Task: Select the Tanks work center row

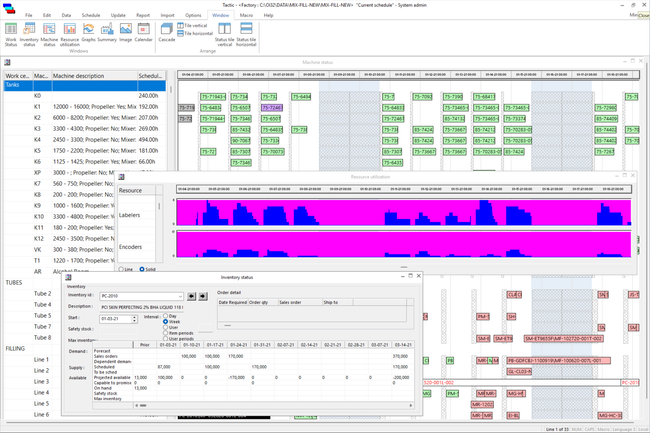Action: [14, 85]
